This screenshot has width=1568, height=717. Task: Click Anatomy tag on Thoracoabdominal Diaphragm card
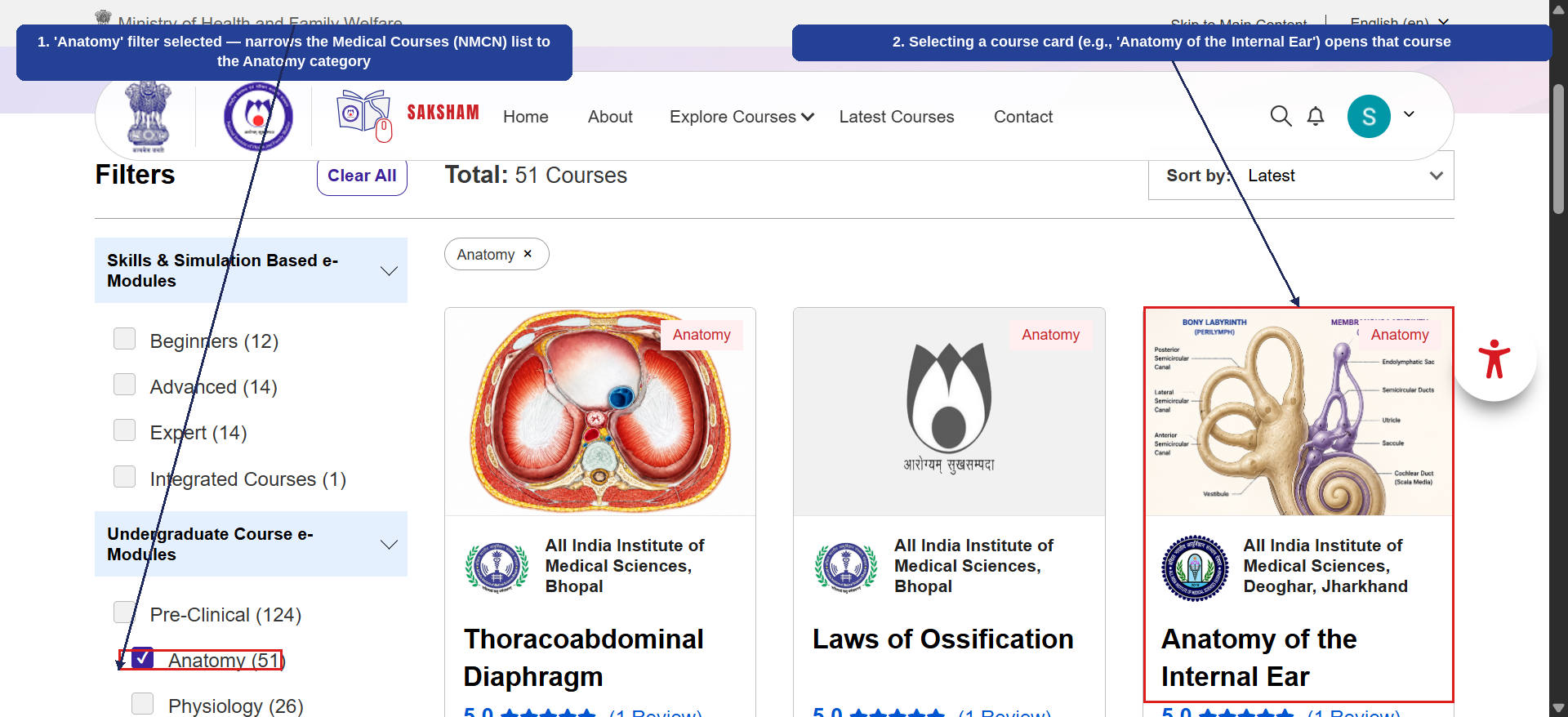(x=702, y=335)
